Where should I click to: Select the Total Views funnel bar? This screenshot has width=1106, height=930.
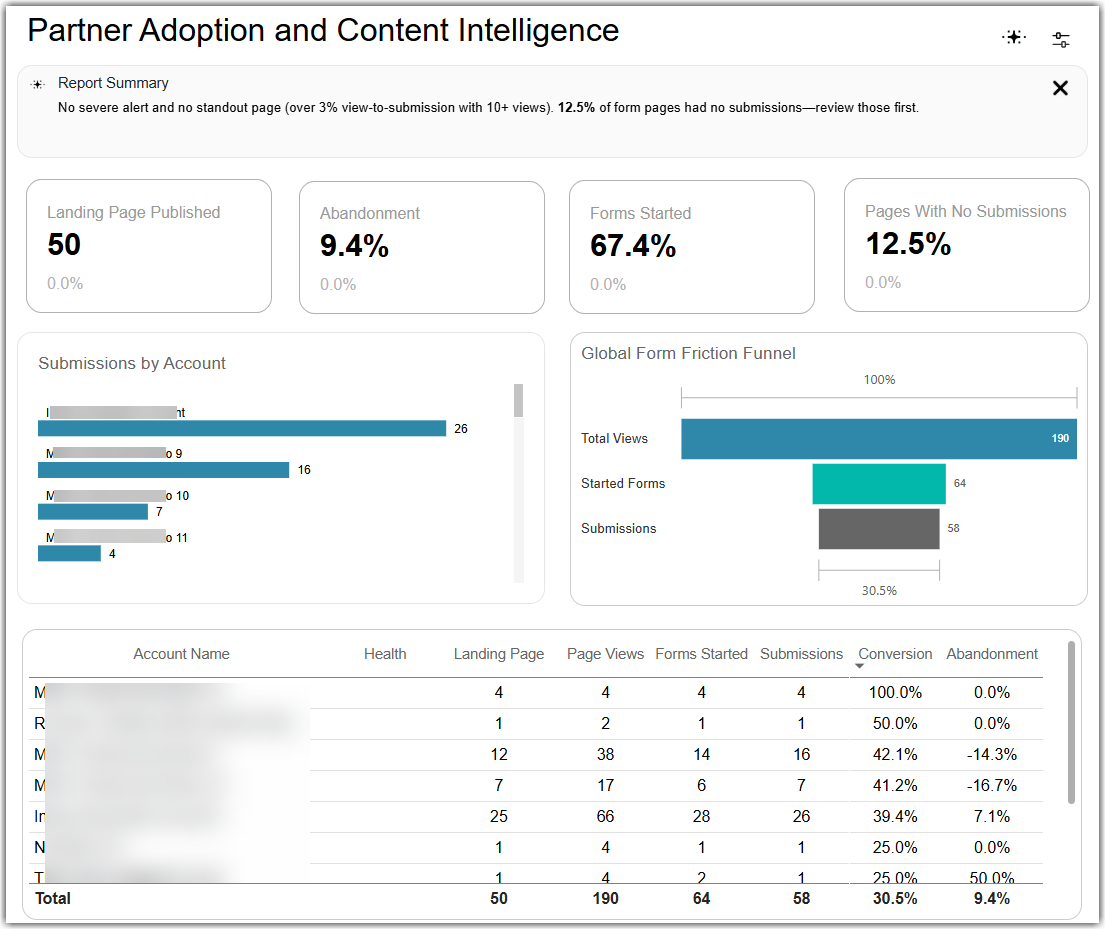pyautogui.click(x=878, y=439)
